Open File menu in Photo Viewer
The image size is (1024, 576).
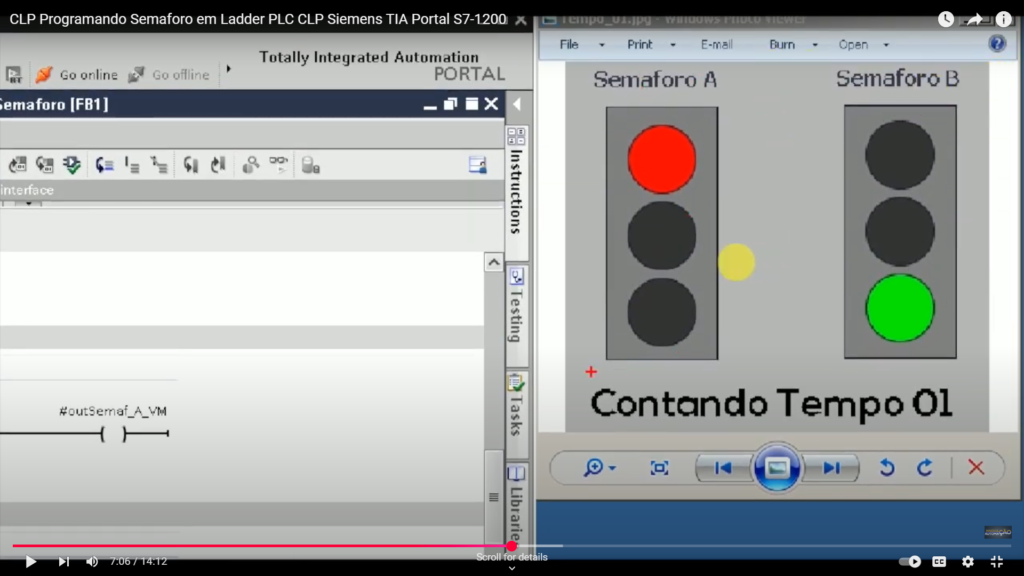coord(569,44)
